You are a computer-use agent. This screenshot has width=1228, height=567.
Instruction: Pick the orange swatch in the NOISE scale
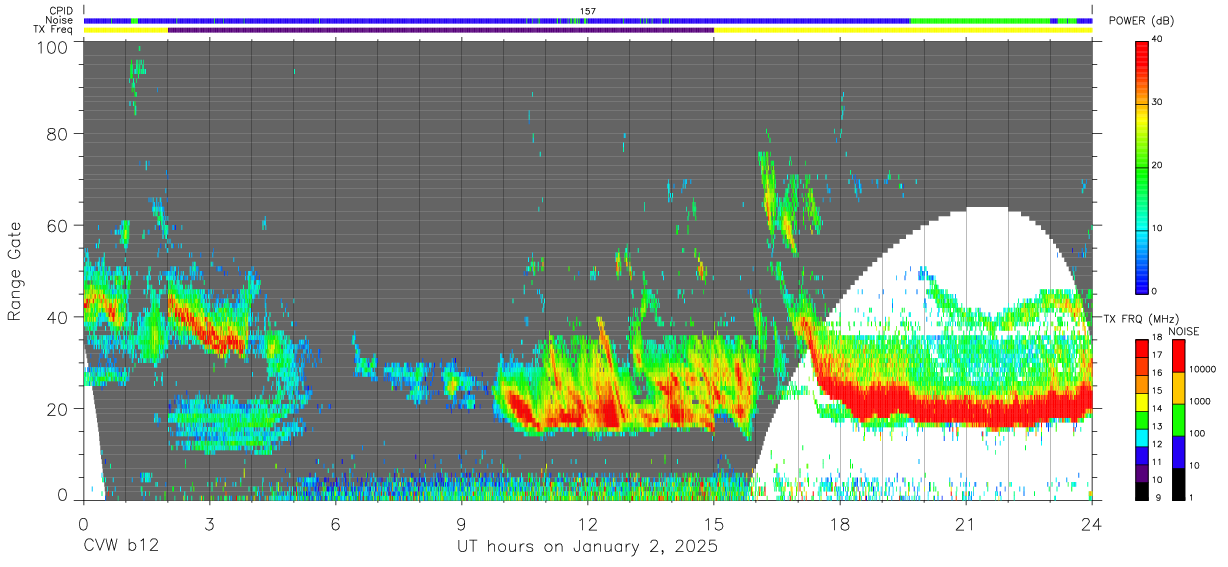(1178, 388)
